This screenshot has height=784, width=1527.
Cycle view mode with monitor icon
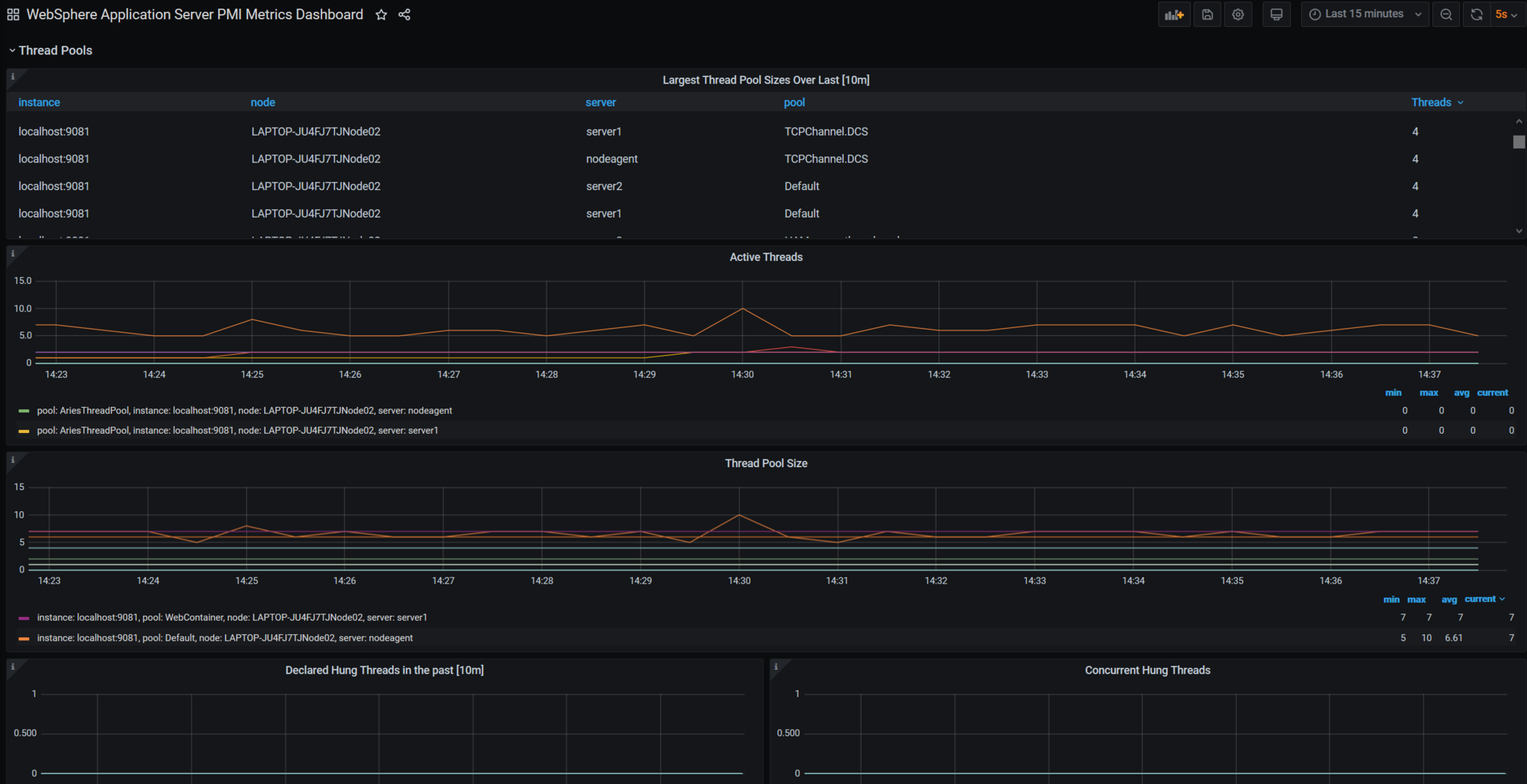(1276, 14)
